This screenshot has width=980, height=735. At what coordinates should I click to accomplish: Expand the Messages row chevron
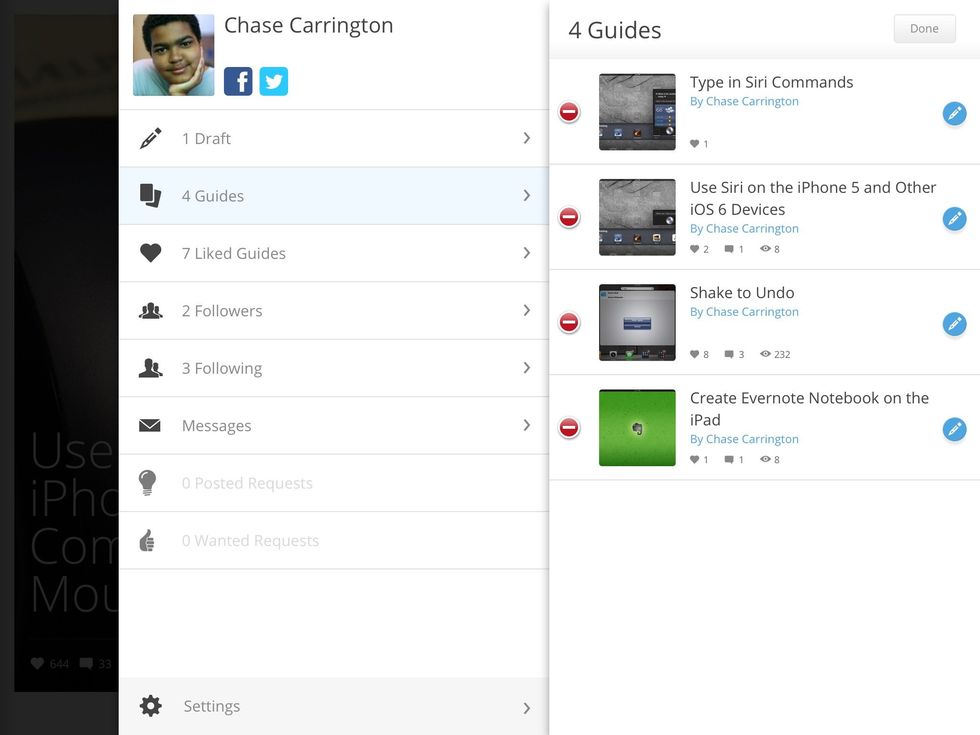click(526, 425)
